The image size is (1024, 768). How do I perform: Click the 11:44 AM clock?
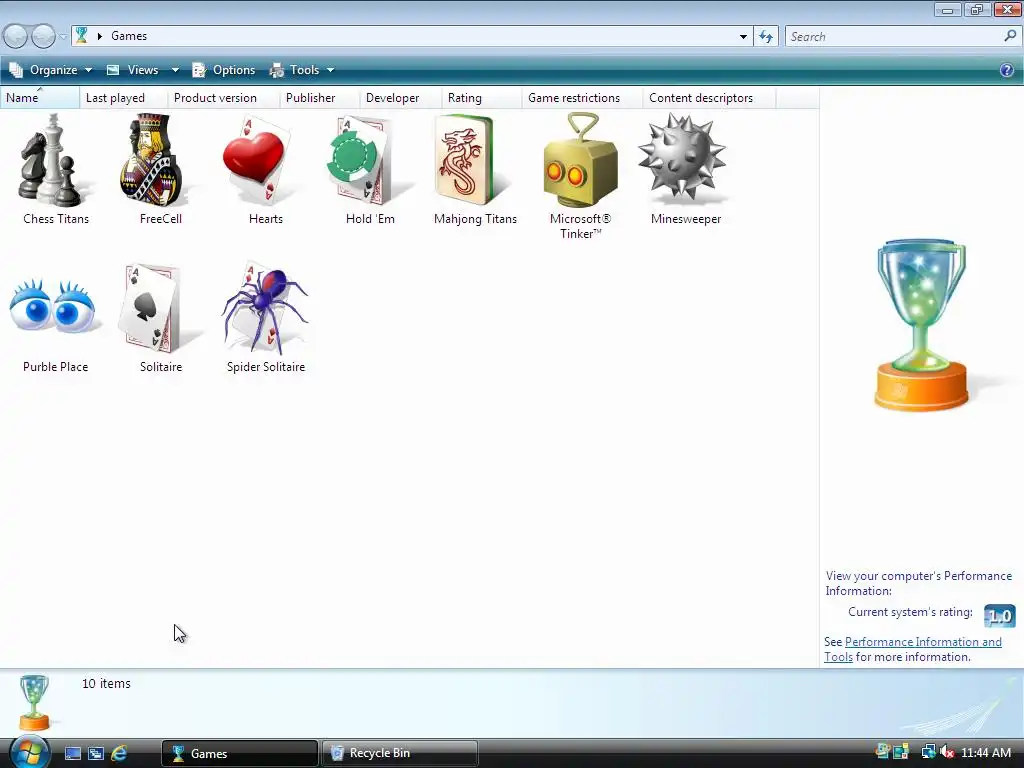tap(986, 753)
